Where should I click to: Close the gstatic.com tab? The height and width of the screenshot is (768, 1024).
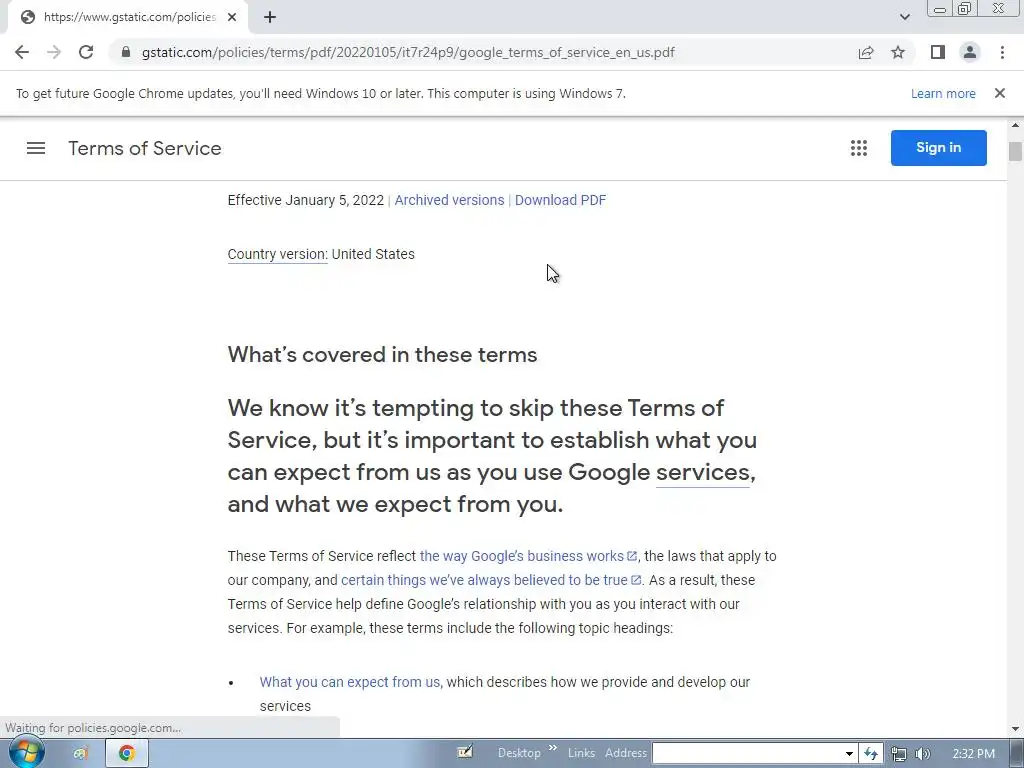pos(232,17)
